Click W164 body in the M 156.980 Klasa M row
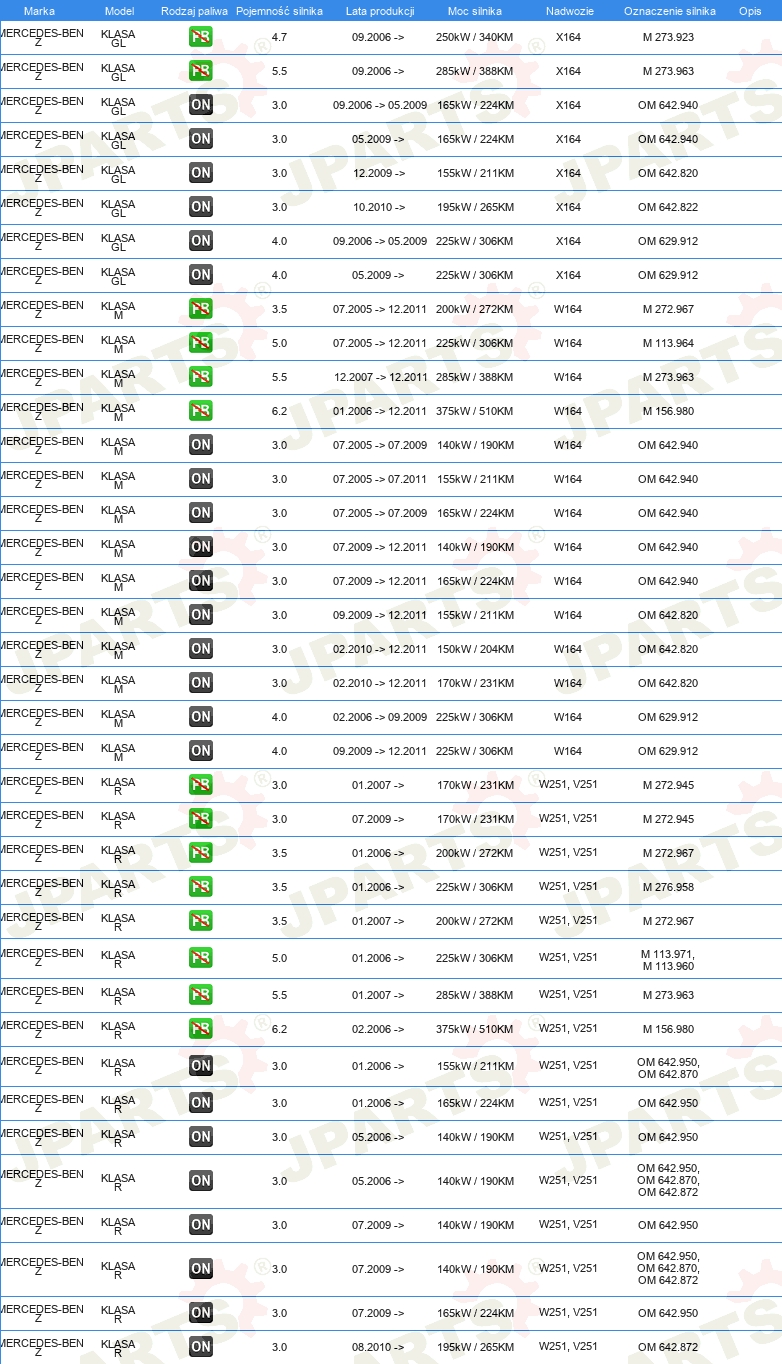 coord(568,411)
